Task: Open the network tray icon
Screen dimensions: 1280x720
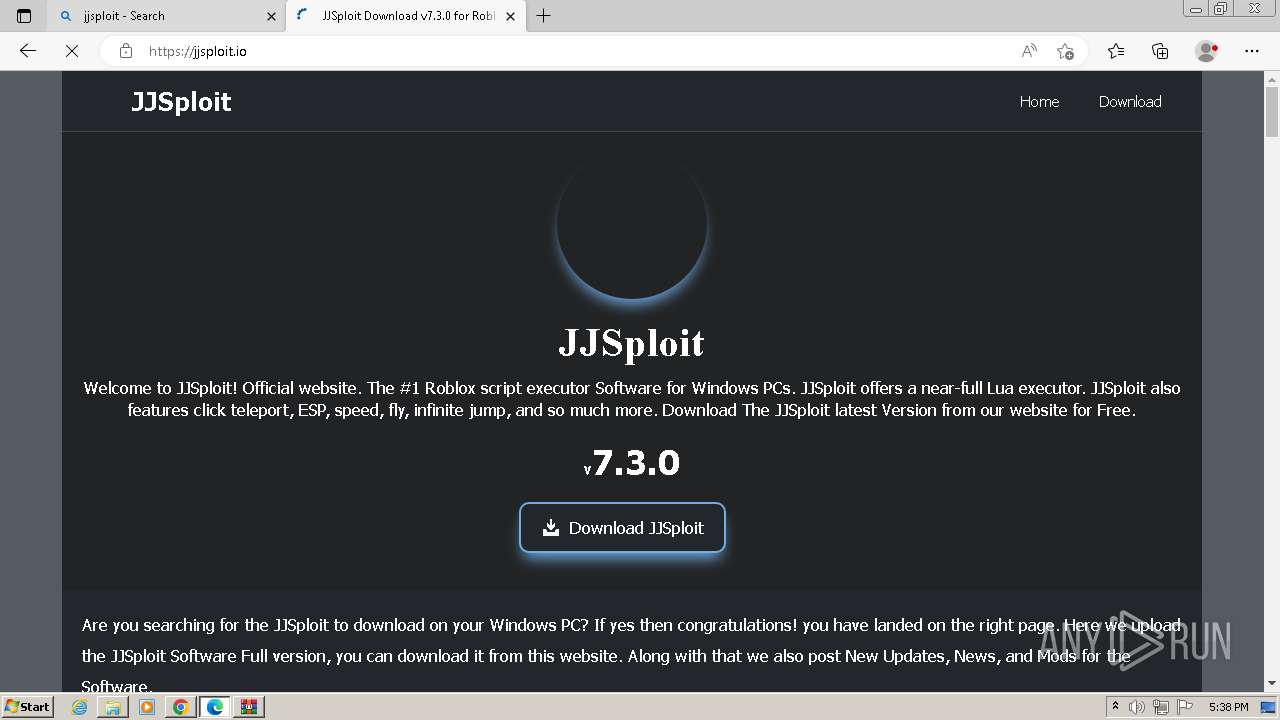Action: 1160,707
